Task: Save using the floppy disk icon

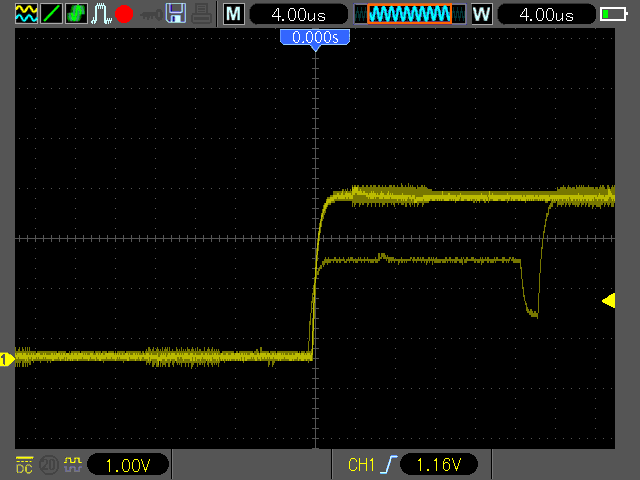Action: [176, 13]
